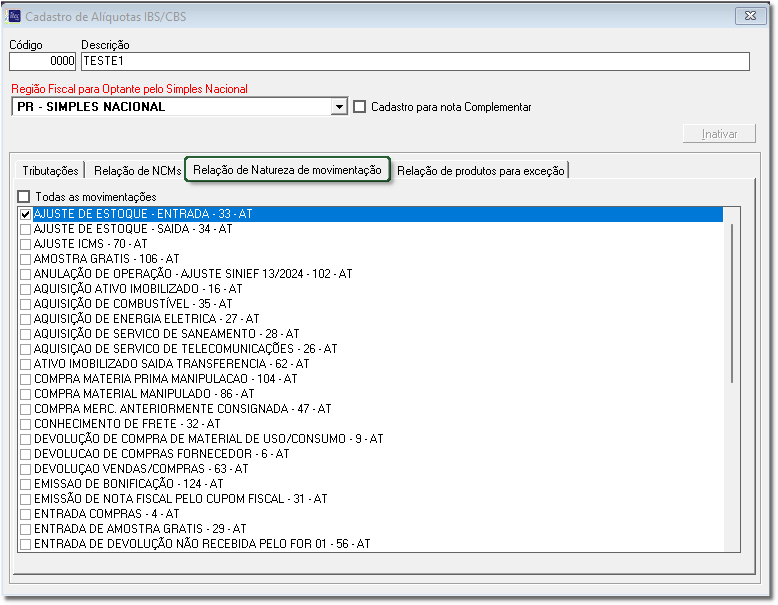778x605 pixels.
Task: Select the PR - SIMPLES NACIONAL combo box
Action: 179,107
